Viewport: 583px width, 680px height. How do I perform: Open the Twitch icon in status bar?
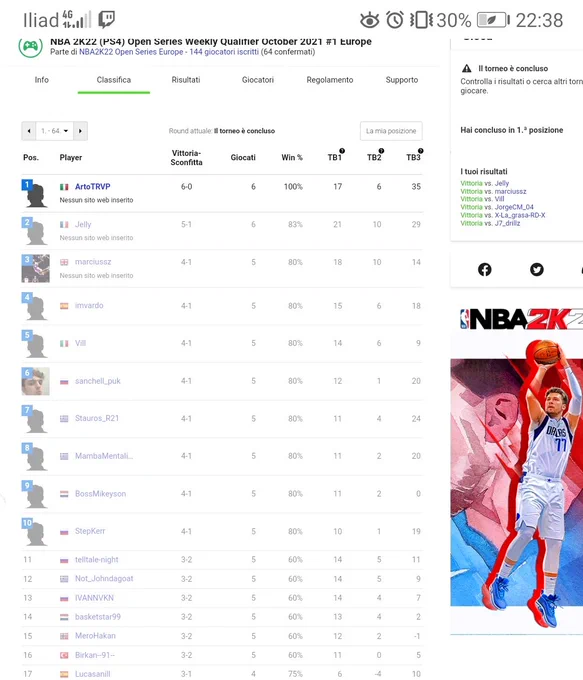(106, 20)
